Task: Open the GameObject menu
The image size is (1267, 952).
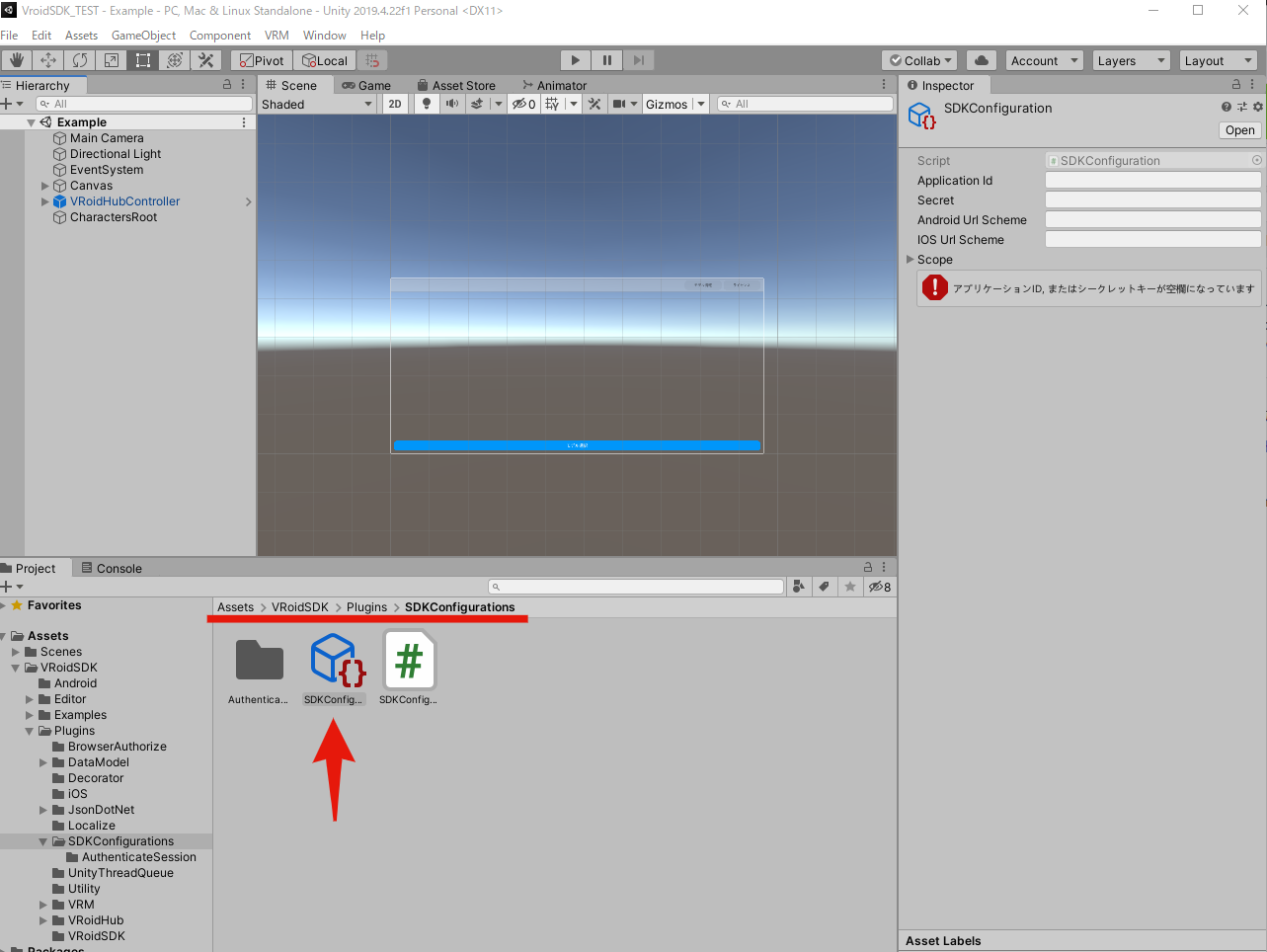Action: click(x=144, y=35)
